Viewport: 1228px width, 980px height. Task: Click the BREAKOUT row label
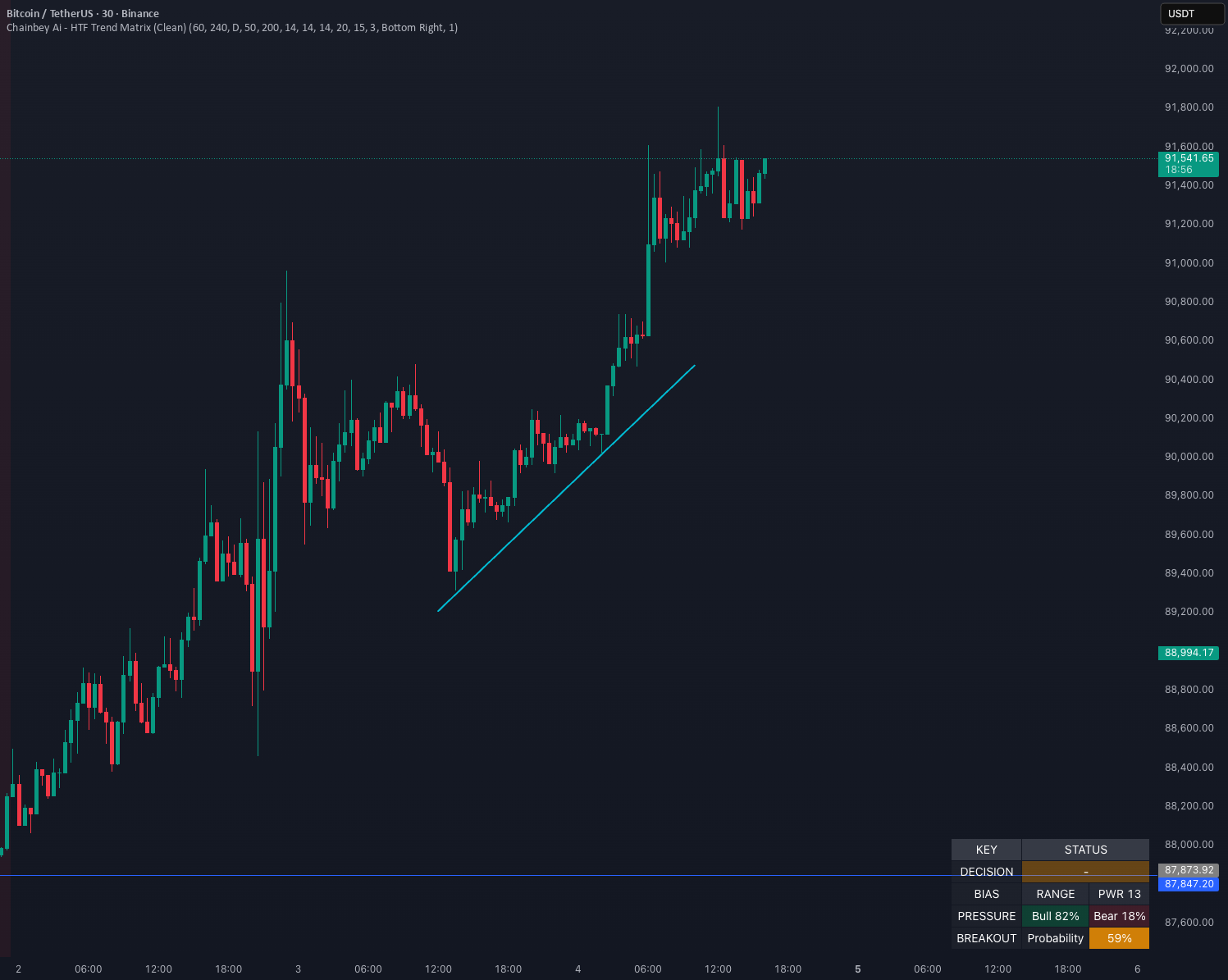point(987,938)
